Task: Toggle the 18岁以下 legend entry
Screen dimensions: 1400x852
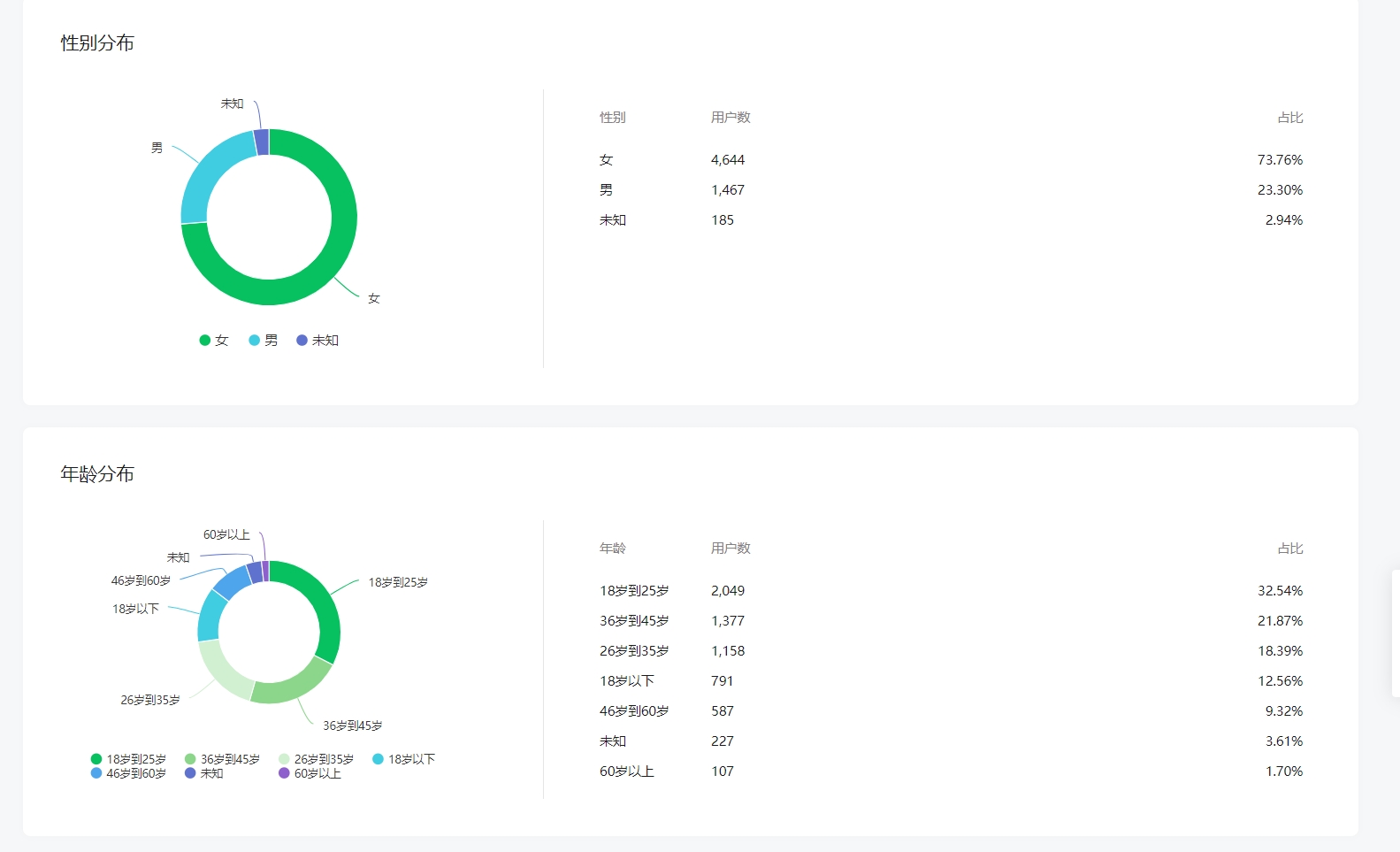Action: click(404, 759)
